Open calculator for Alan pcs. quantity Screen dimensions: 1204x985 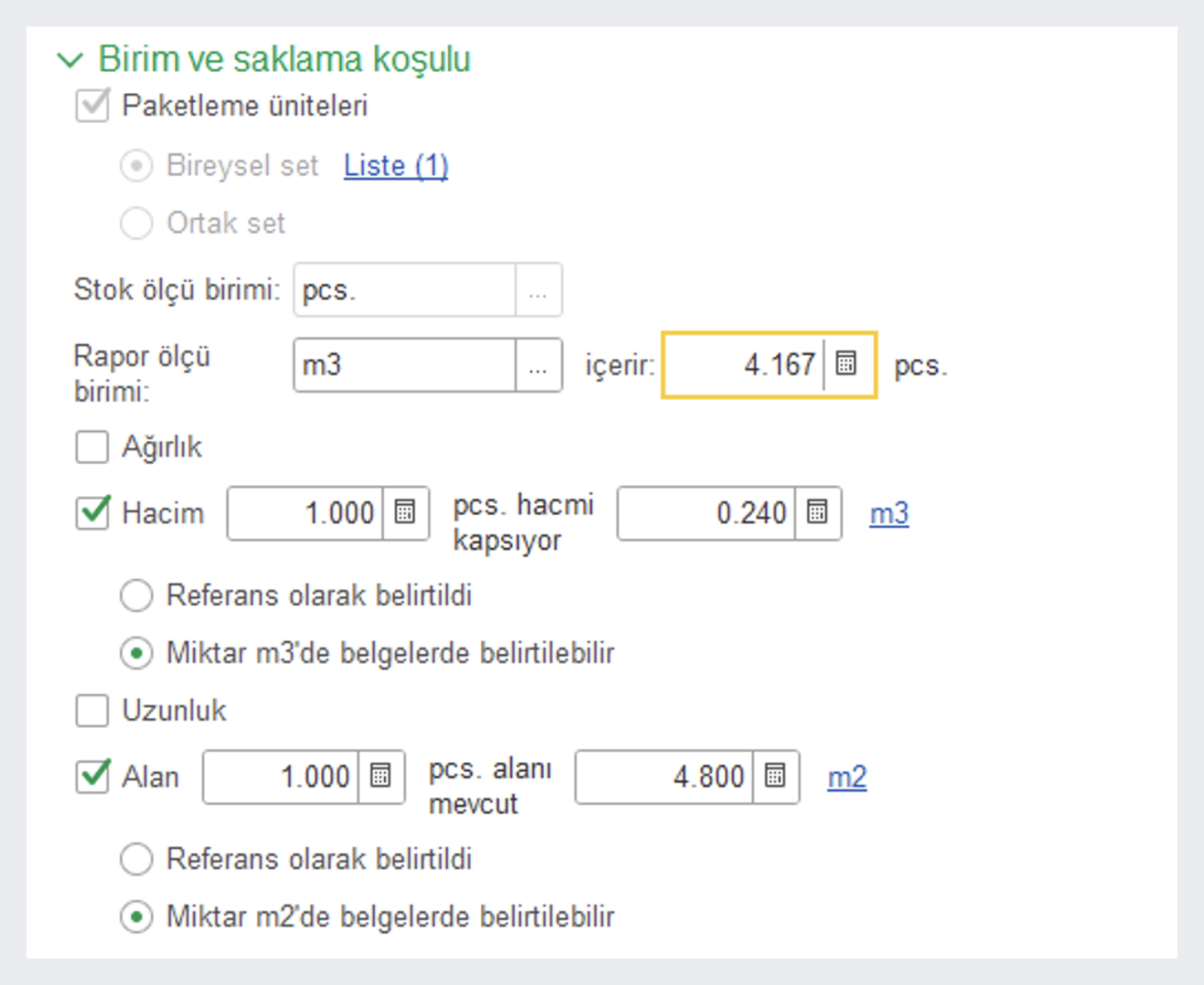point(381,776)
